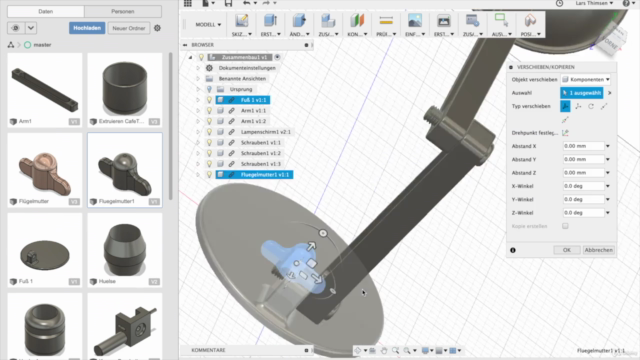Choose the translate move type icon
Viewport: 640px width, 360px height.
tap(578, 106)
